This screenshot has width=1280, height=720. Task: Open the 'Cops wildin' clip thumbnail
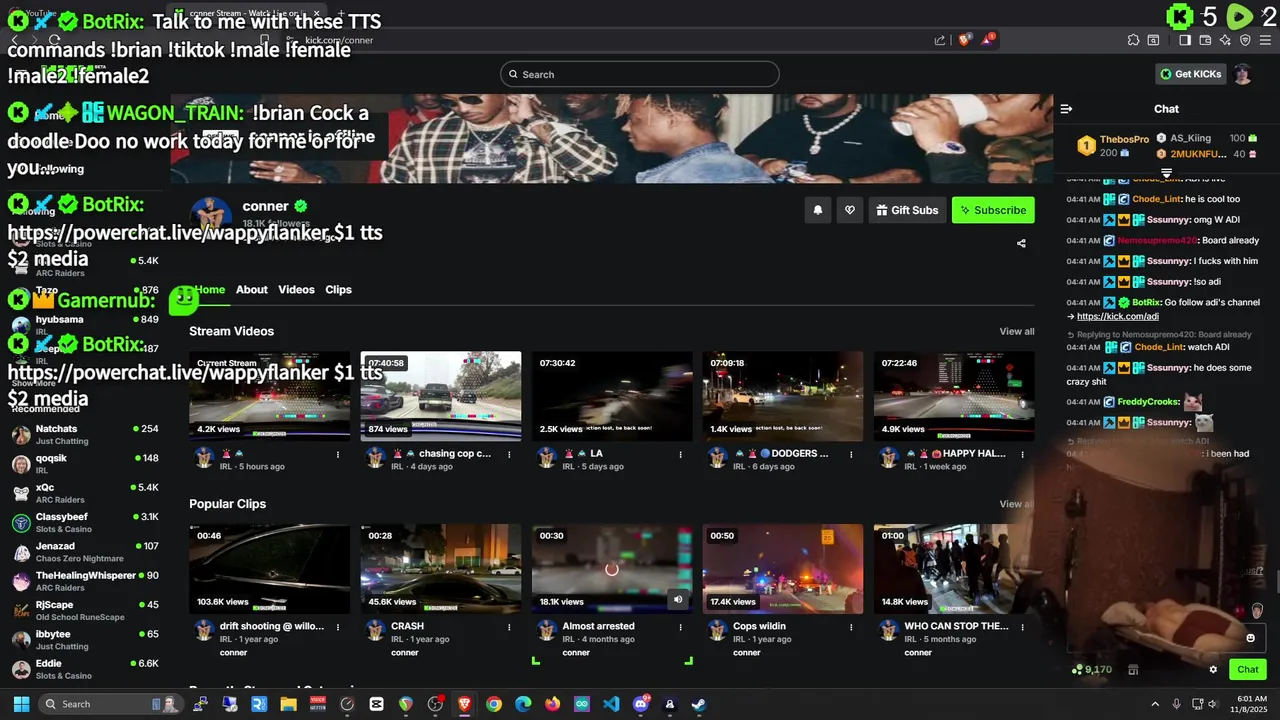pyautogui.click(x=783, y=569)
